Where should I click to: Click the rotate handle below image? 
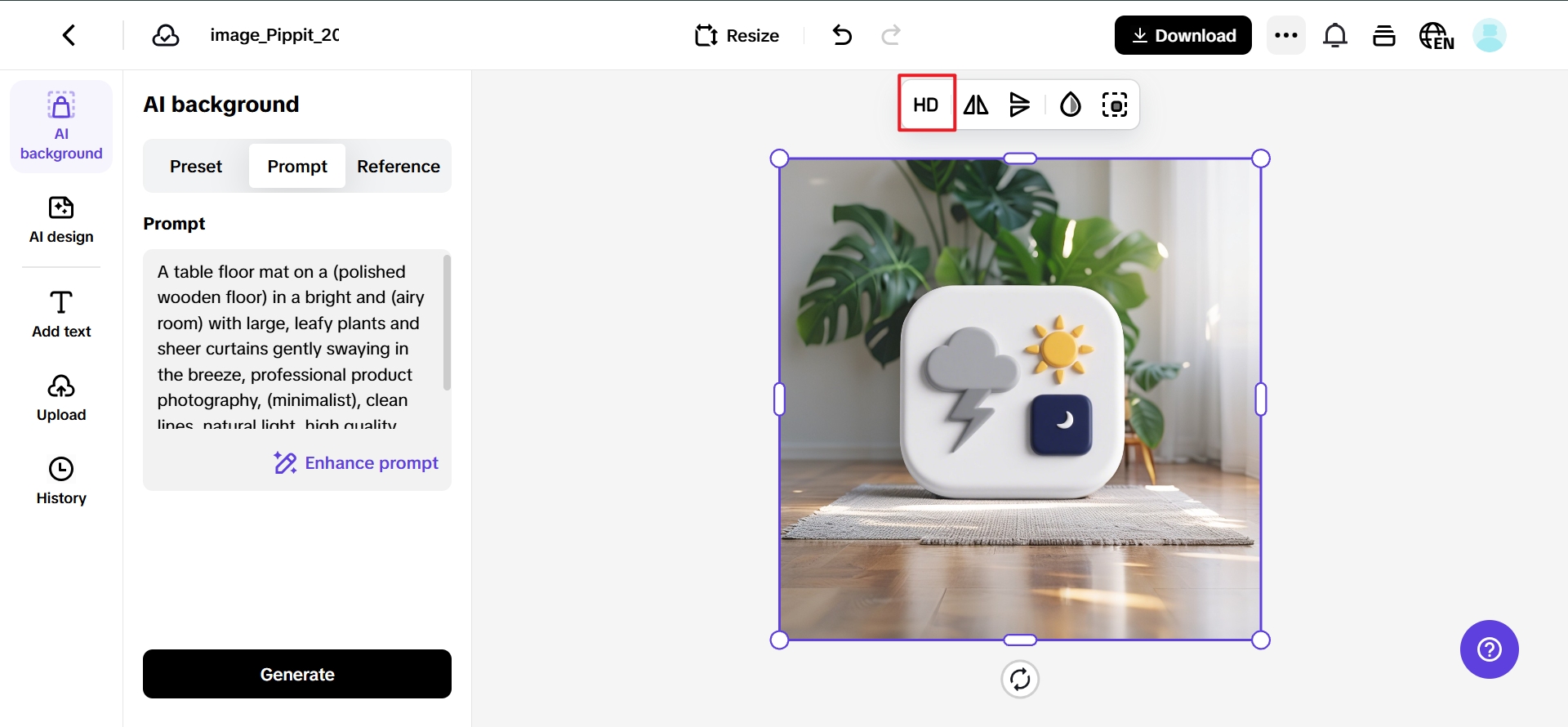tap(1020, 679)
